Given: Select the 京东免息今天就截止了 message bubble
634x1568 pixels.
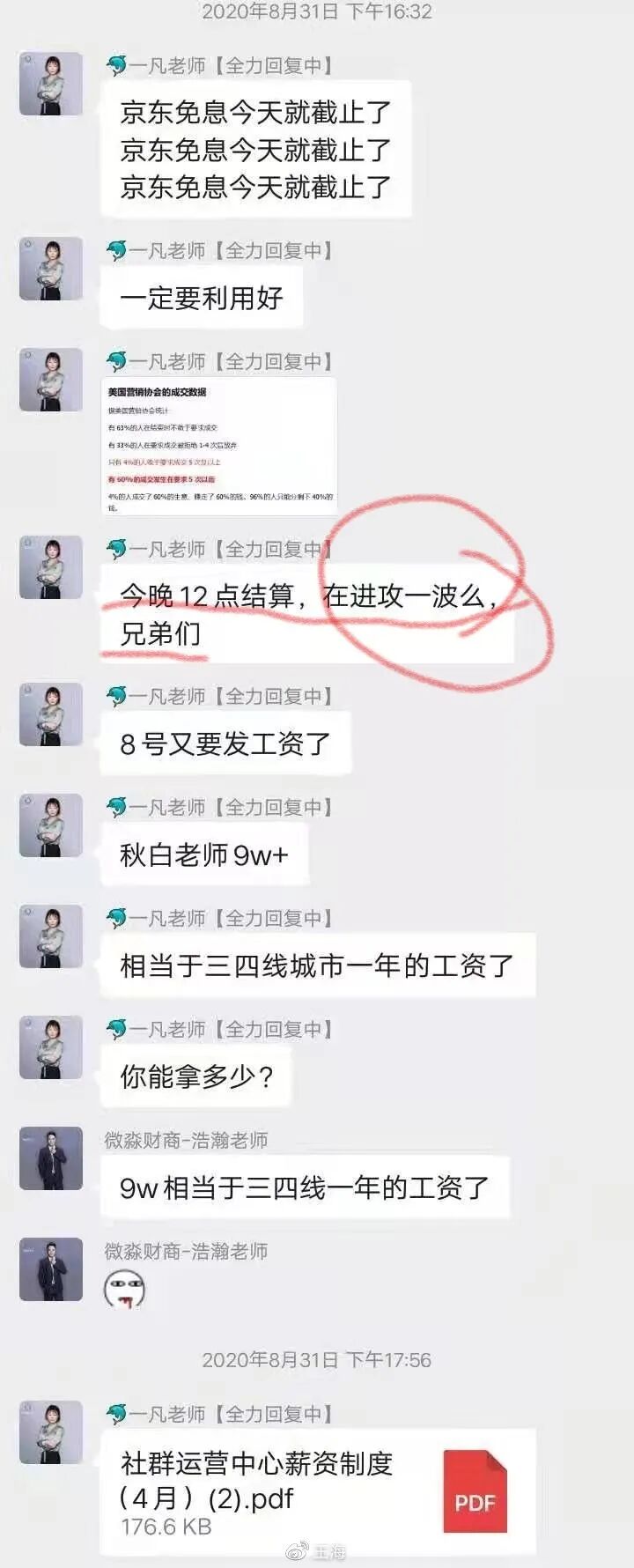Looking at the screenshot, I should (256, 149).
